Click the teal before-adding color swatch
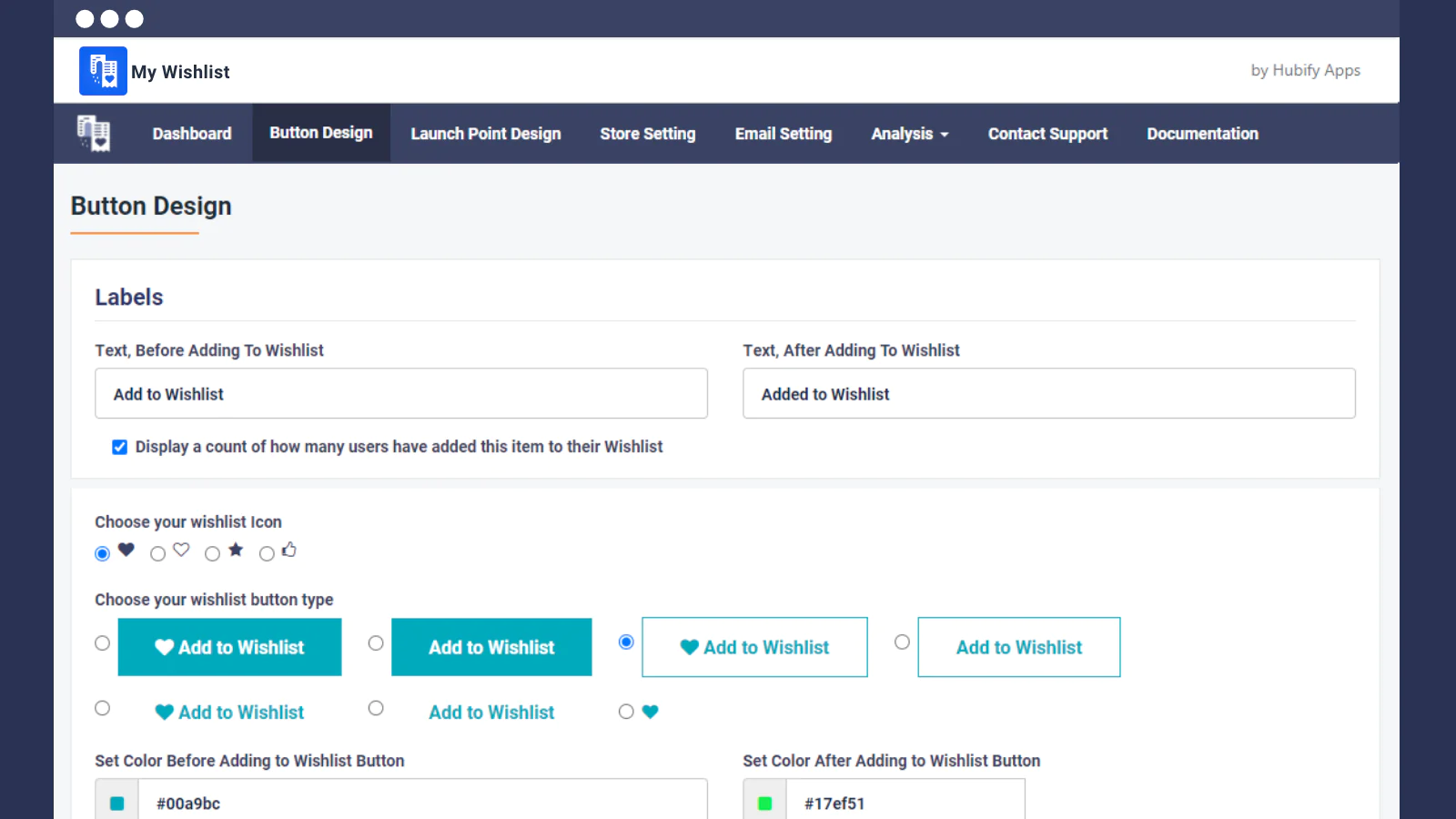 click(117, 803)
